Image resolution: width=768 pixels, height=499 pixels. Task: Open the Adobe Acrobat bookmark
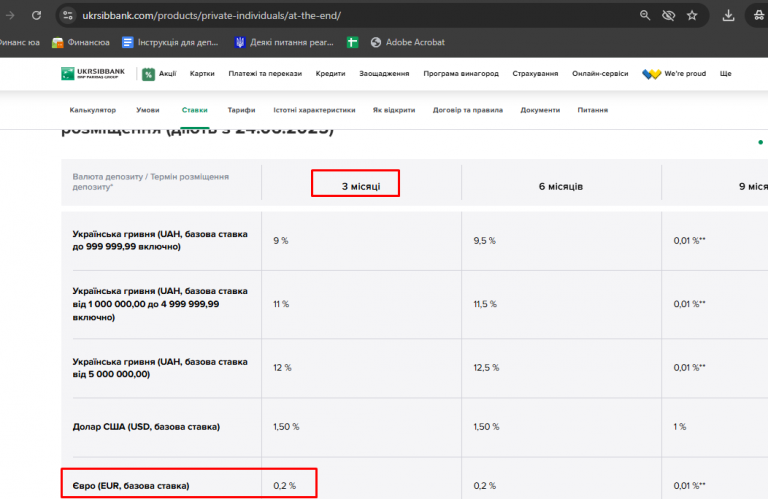408,43
